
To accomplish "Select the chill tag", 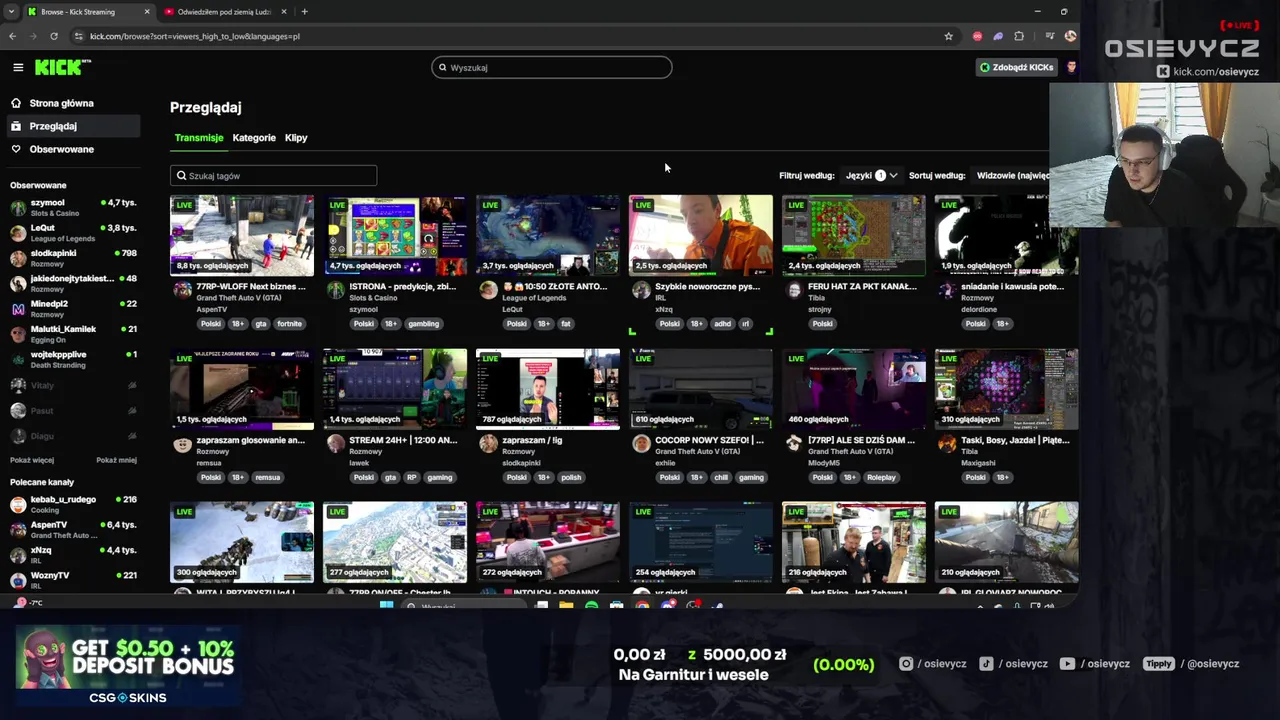I will pyautogui.click(x=721, y=477).
